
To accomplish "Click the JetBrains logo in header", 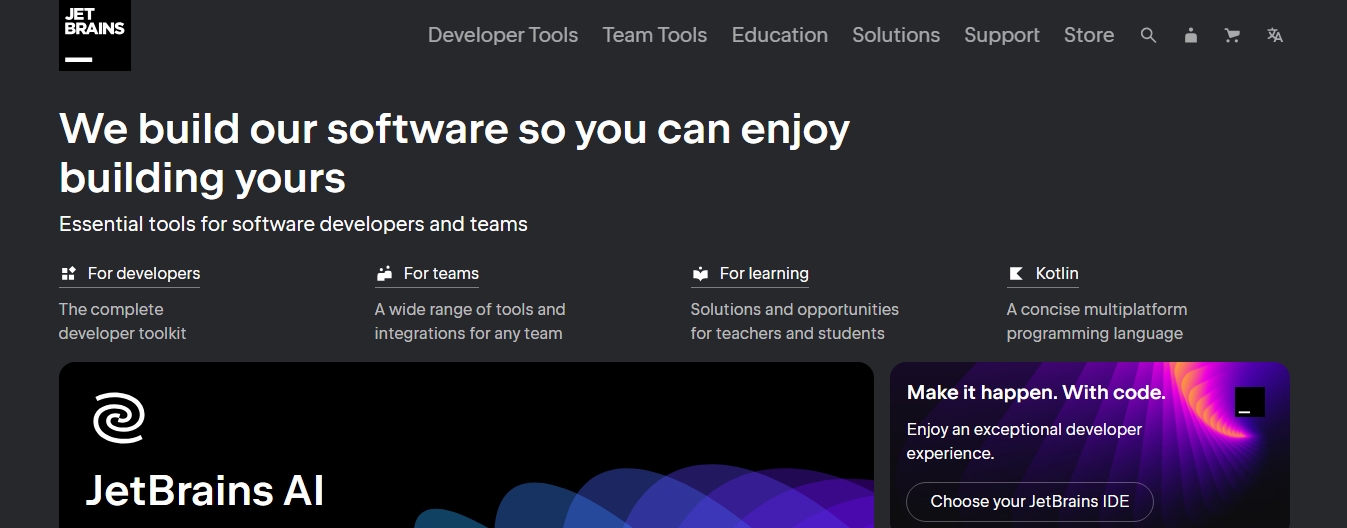I will point(94,35).
